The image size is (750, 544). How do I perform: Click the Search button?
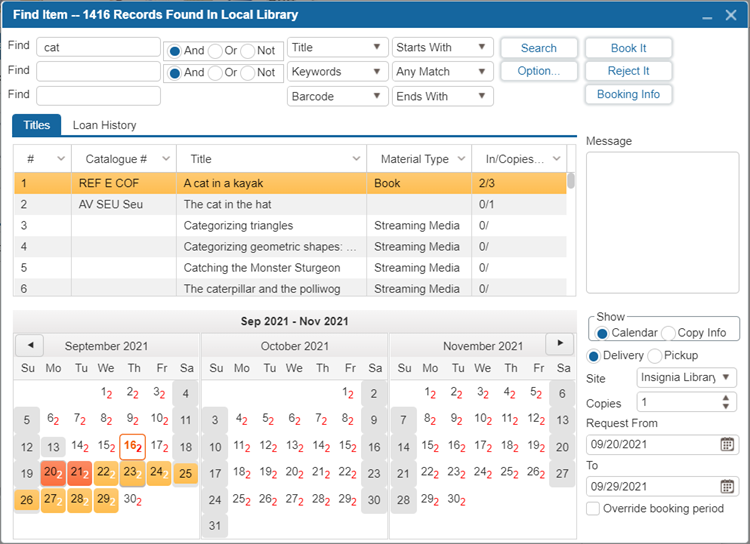pyautogui.click(x=538, y=48)
